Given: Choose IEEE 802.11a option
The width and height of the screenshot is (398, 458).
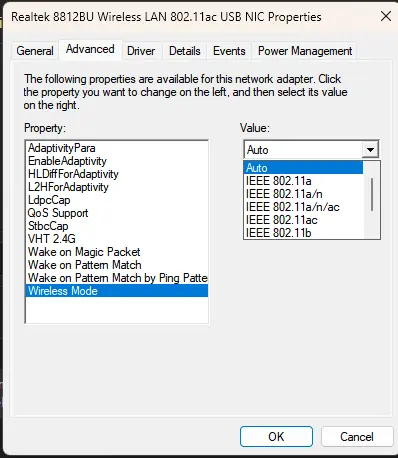Looking at the screenshot, I should [x=303, y=181].
